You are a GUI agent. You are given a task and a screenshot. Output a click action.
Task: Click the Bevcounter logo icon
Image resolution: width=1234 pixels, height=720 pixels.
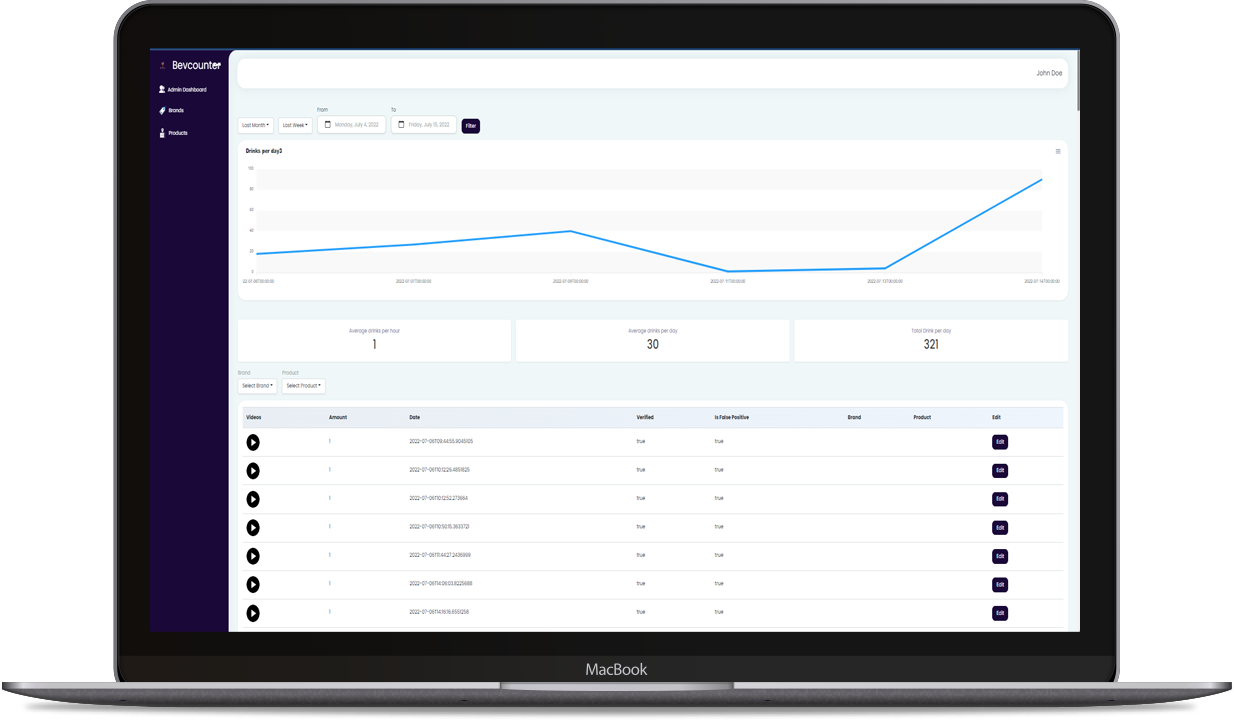pyautogui.click(x=163, y=66)
